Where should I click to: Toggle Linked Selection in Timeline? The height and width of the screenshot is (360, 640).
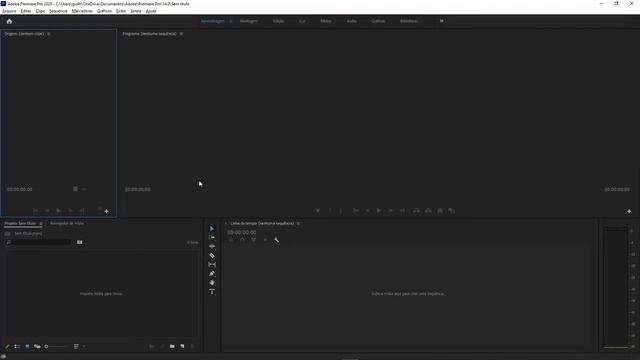click(253, 240)
